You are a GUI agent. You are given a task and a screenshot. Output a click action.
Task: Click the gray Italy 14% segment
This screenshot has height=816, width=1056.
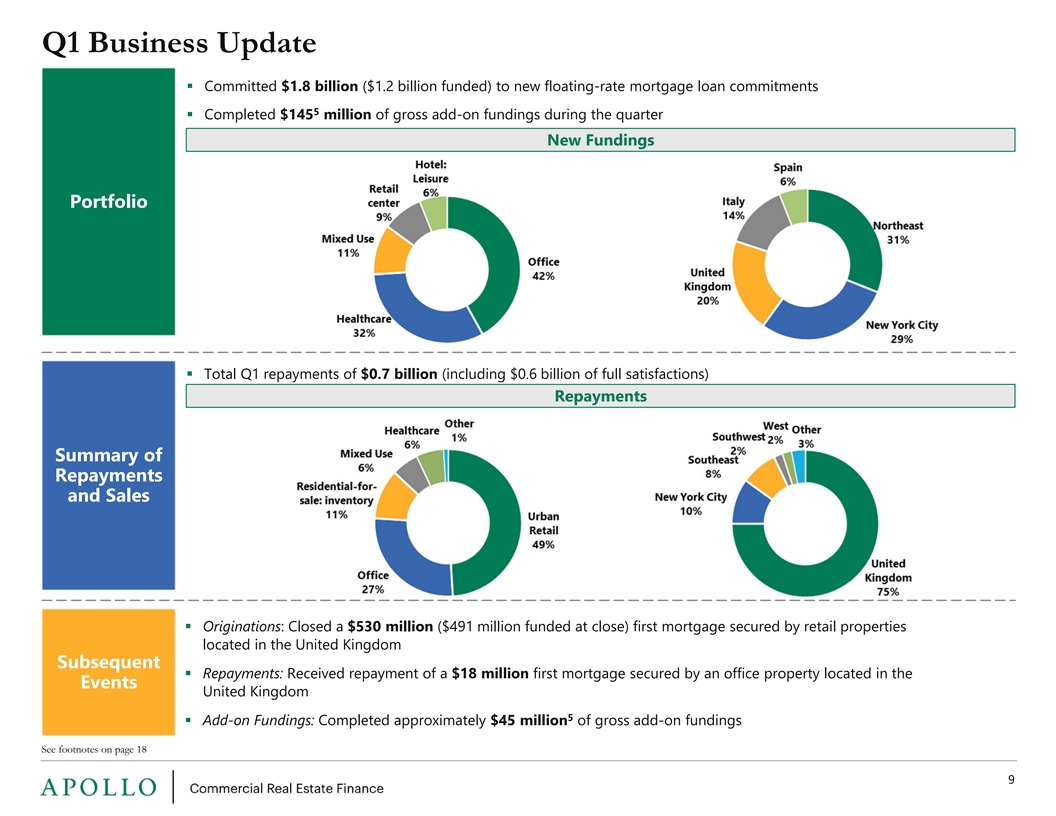[761, 222]
